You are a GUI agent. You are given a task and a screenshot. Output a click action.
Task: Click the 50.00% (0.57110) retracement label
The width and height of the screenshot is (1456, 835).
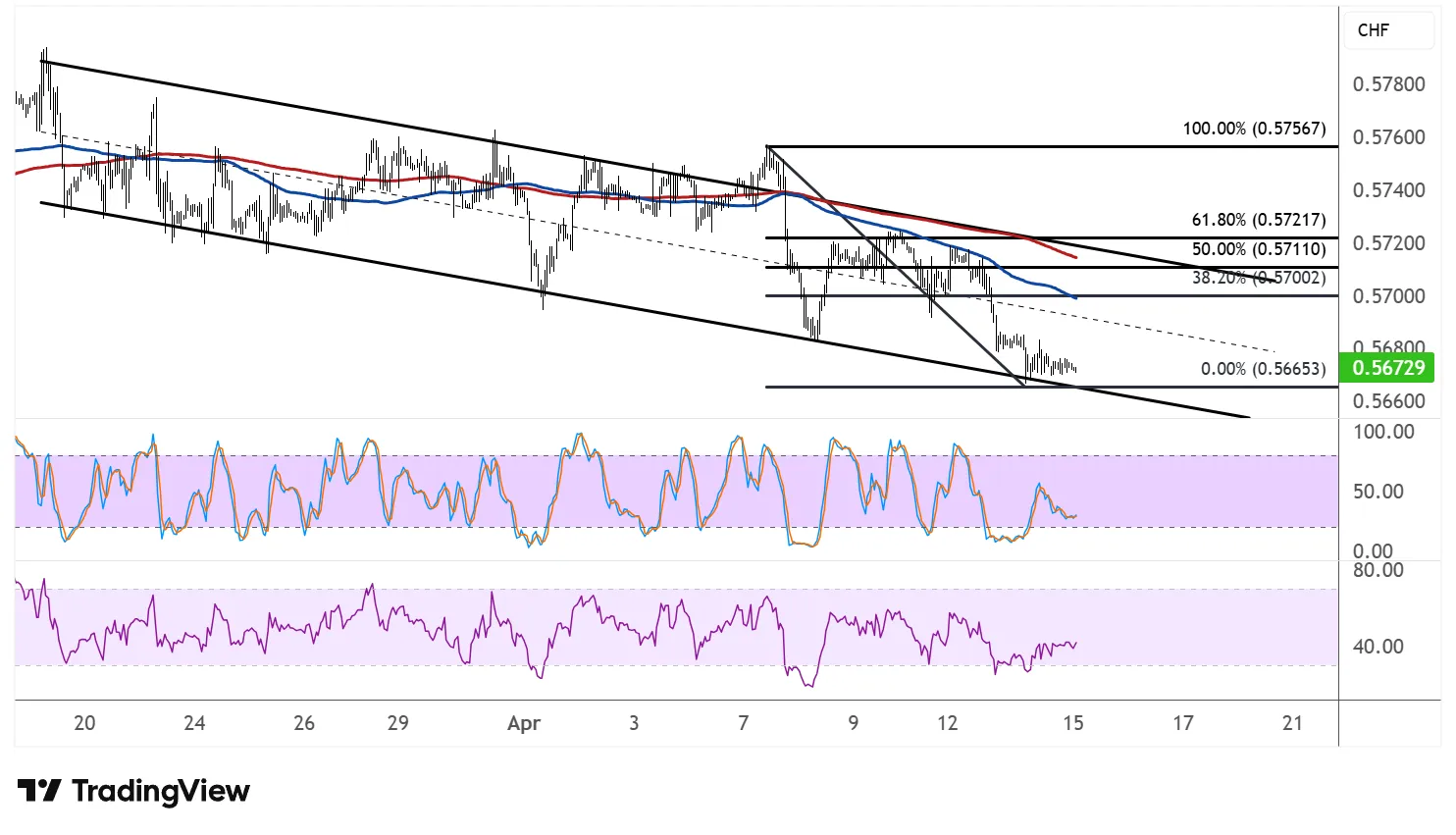point(1258,249)
